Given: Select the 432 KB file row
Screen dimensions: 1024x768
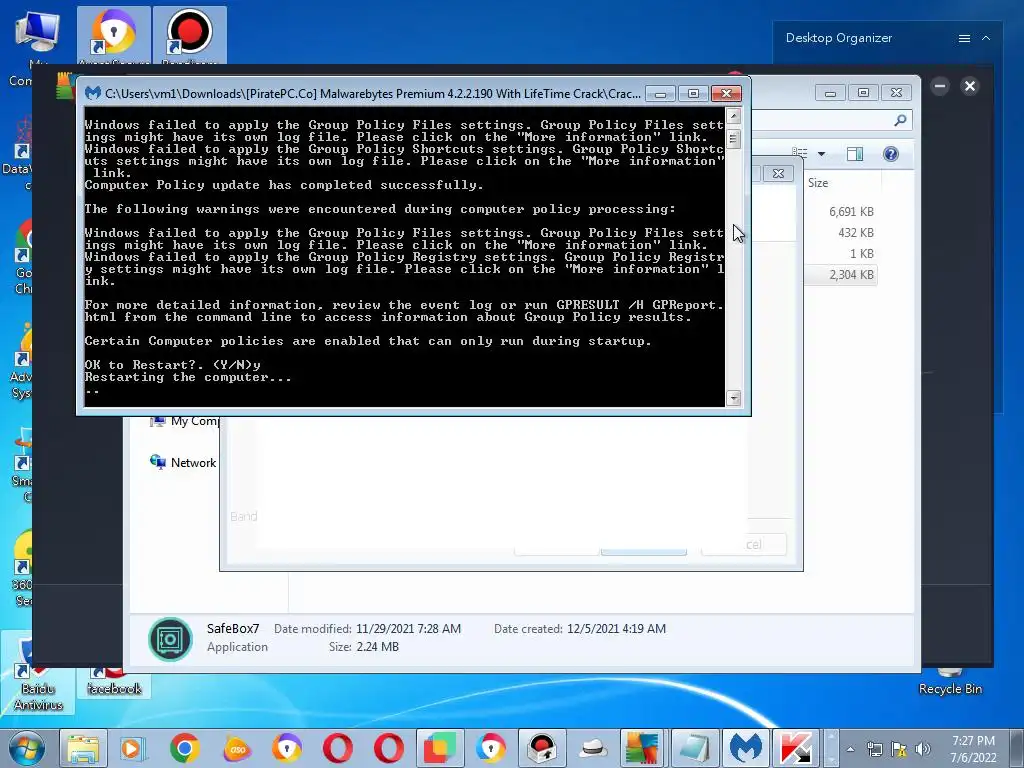Looking at the screenshot, I should 840,232.
